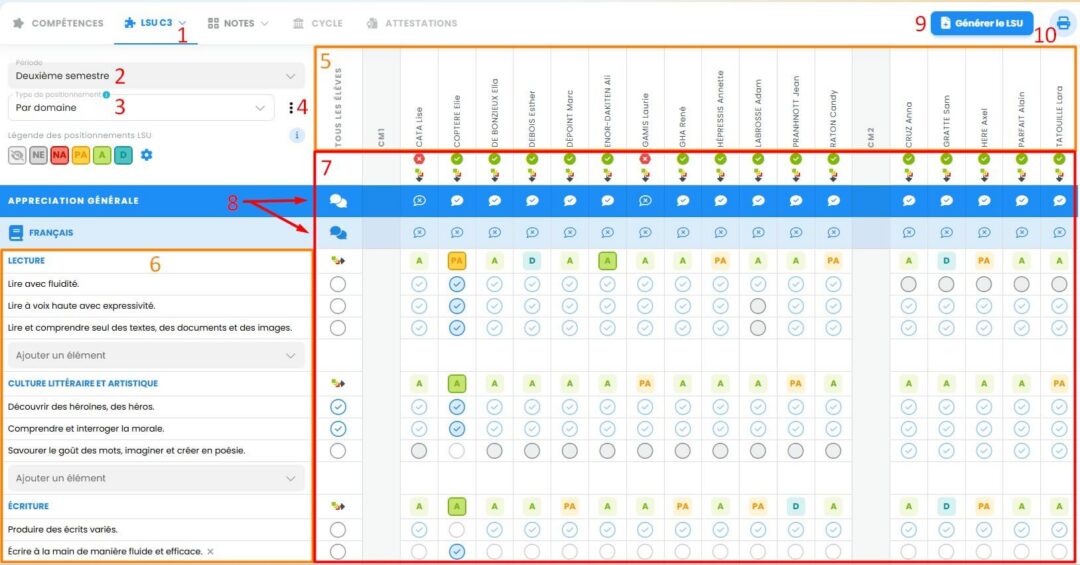This screenshot has height=565, width=1080.
Task: Click the Générer le LSU button
Action: pyautogui.click(x=981, y=23)
